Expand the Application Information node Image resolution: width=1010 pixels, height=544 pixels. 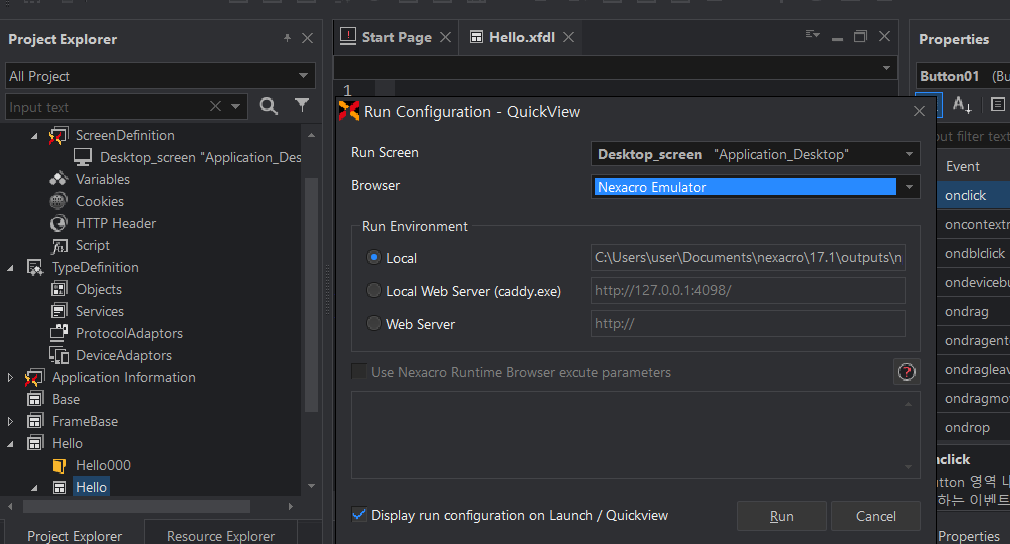(10, 377)
